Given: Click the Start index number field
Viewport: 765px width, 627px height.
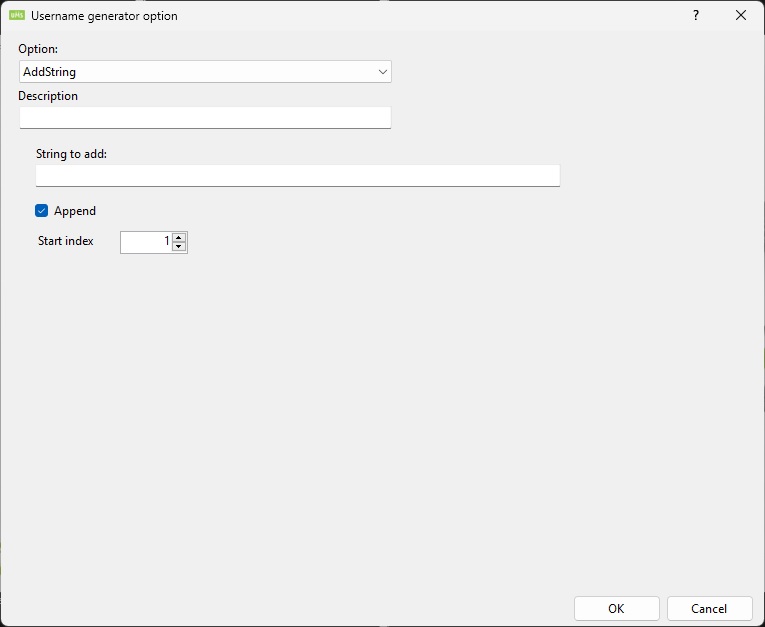Looking at the screenshot, I should pyautogui.click(x=146, y=242).
